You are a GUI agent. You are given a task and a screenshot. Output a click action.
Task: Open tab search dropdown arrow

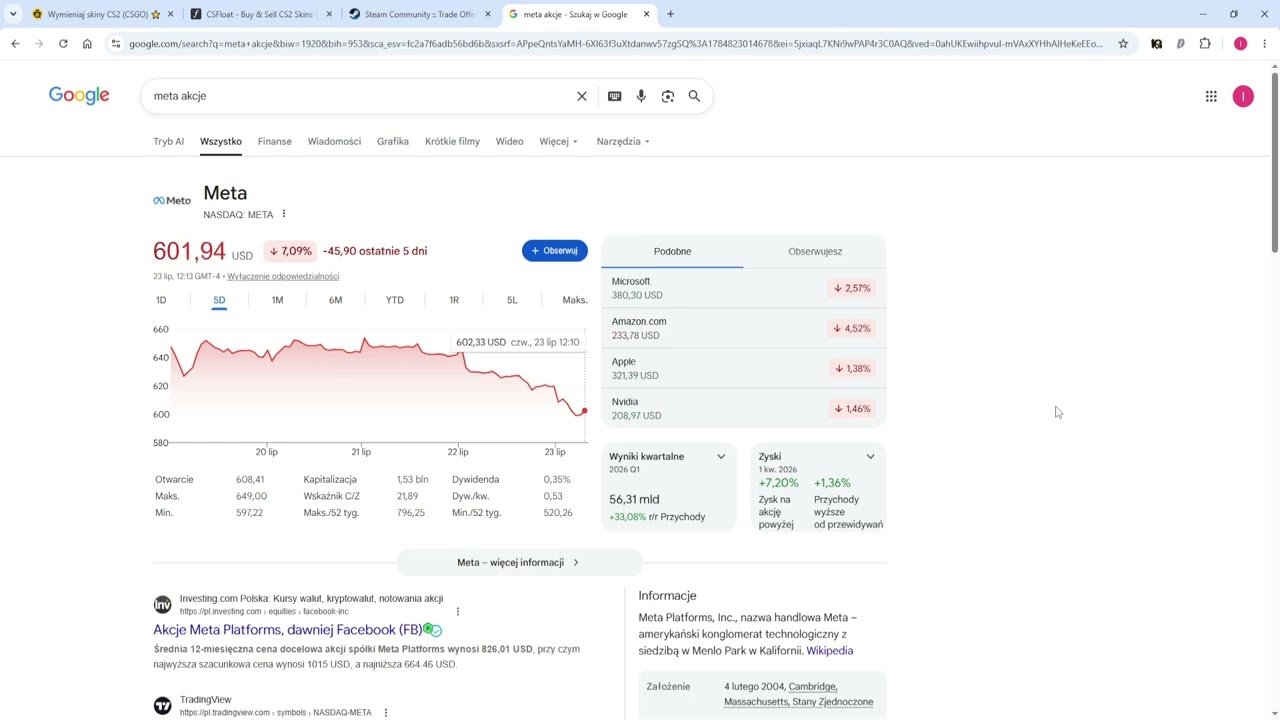13,14
